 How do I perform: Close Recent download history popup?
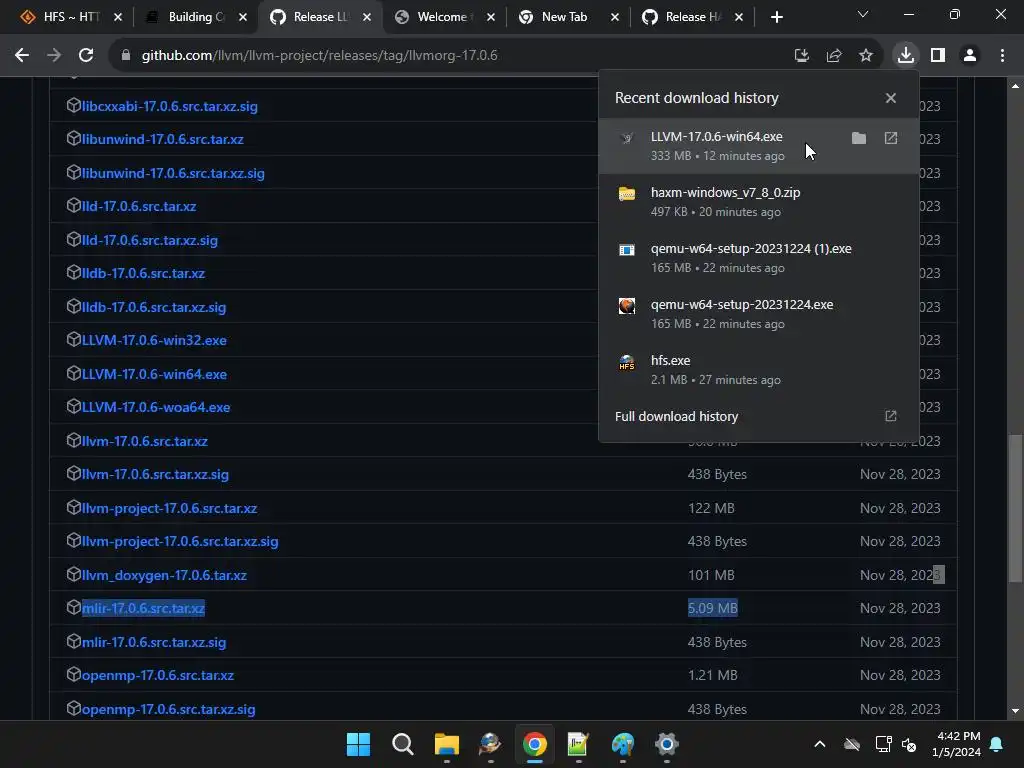coord(891,98)
